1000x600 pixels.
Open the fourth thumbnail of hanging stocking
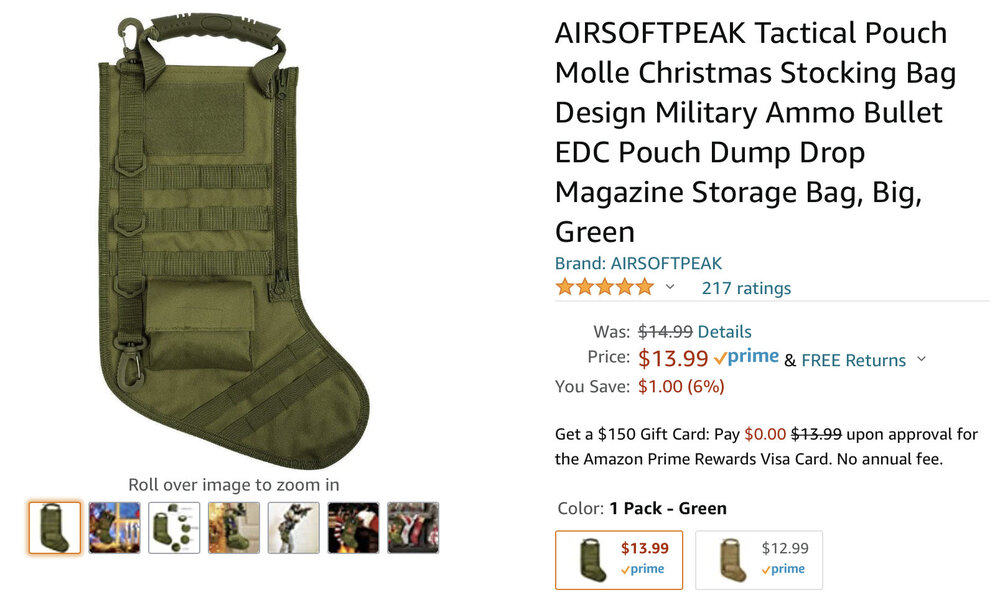[234, 528]
